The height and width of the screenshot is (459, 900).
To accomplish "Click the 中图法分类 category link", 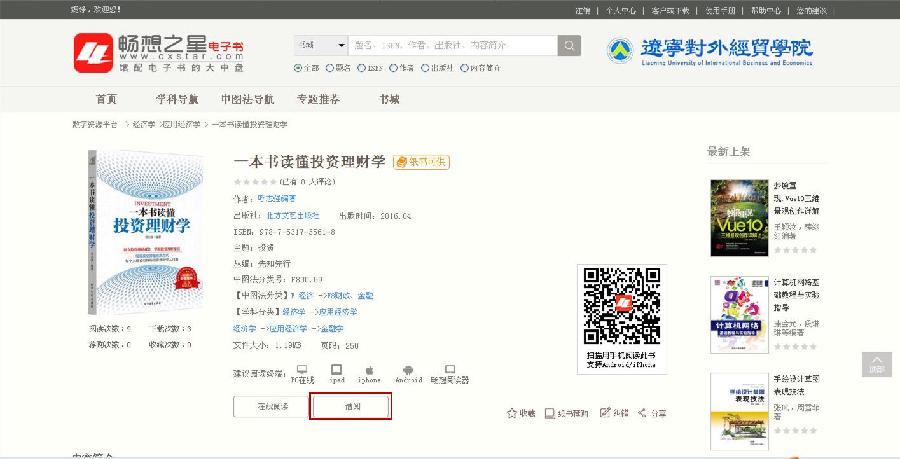I will coord(332,296).
